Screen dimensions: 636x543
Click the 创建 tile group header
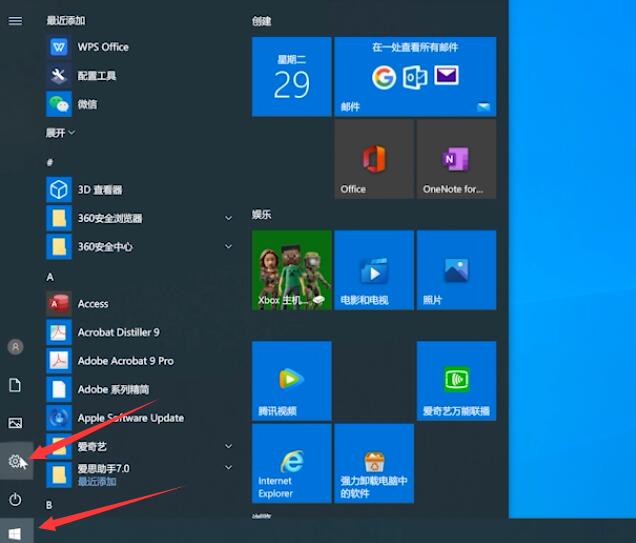(261, 21)
